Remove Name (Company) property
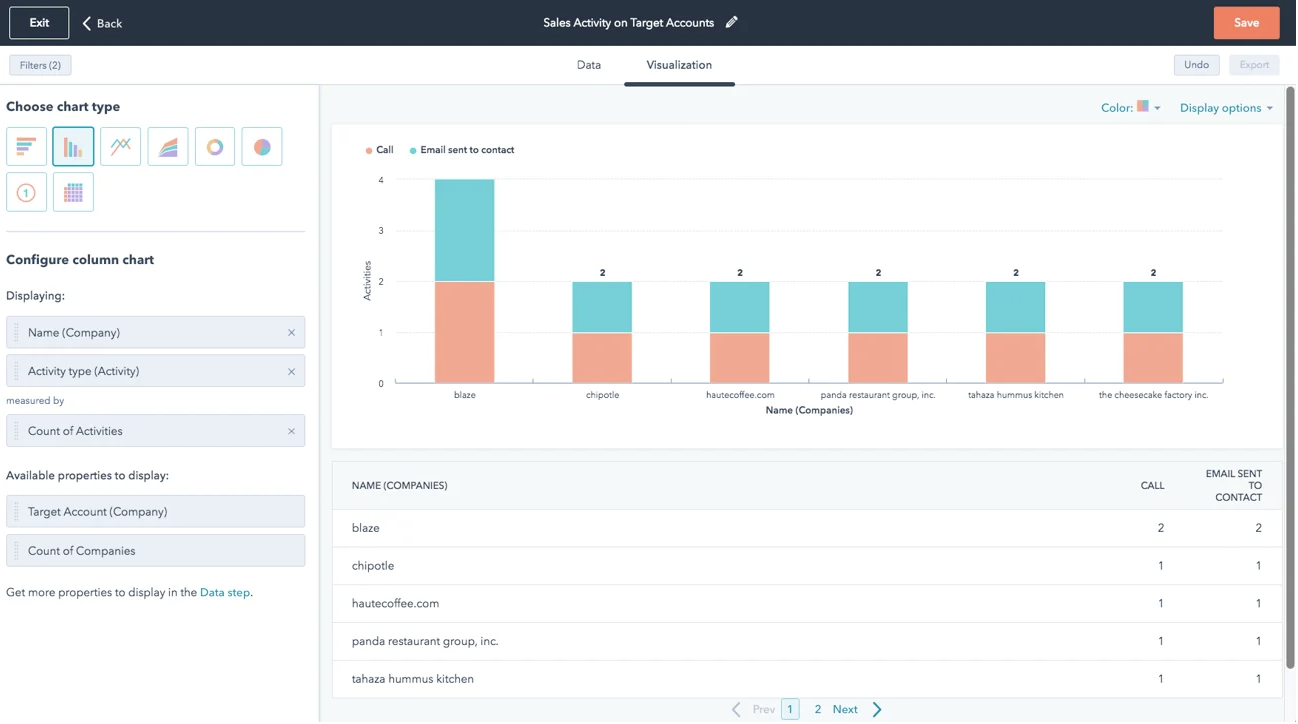This screenshot has width=1298, height=724. pos(291,333)
